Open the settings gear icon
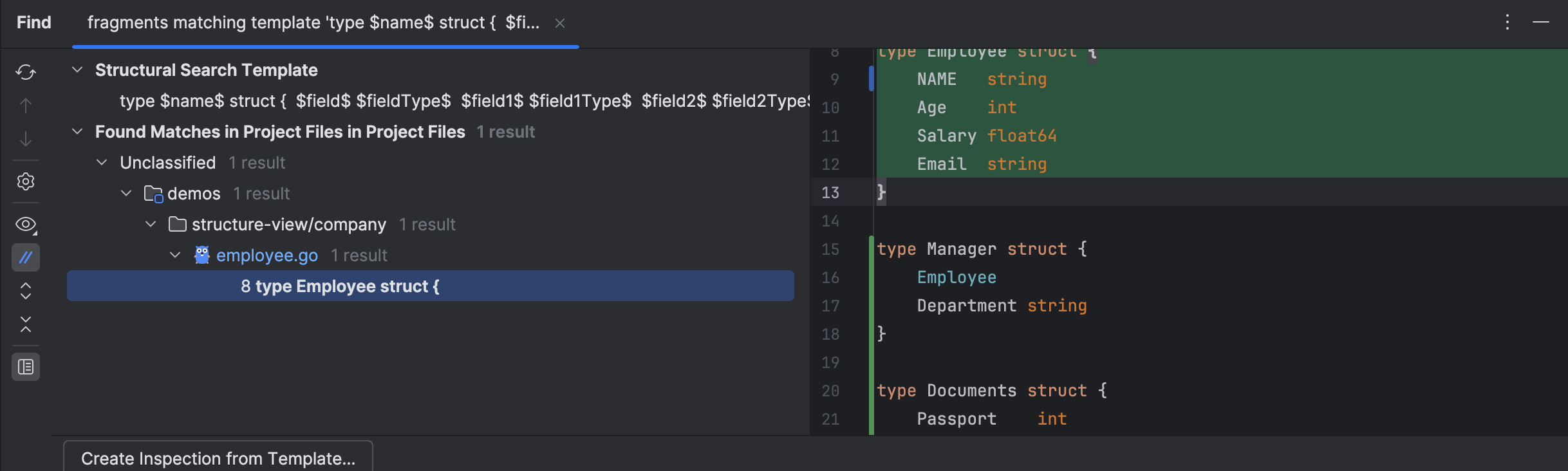1568x471 pixels. click(26, 181)
